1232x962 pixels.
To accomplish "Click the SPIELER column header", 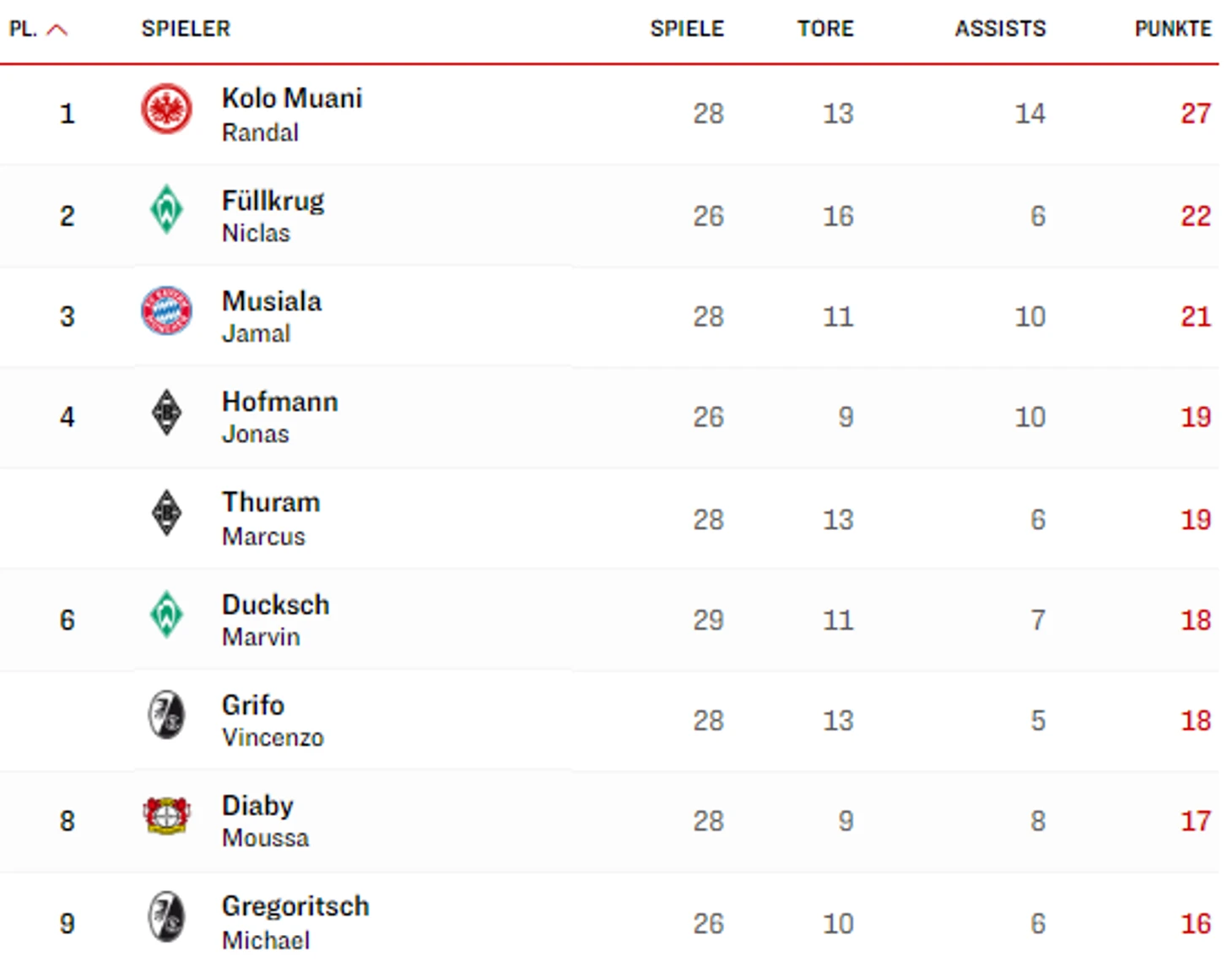I will 186,29.
